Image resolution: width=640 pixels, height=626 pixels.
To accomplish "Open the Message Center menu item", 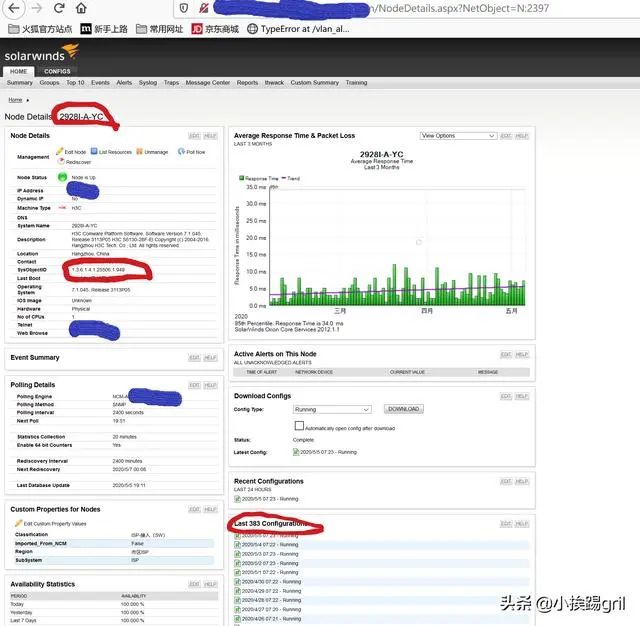I will (208, 83).
